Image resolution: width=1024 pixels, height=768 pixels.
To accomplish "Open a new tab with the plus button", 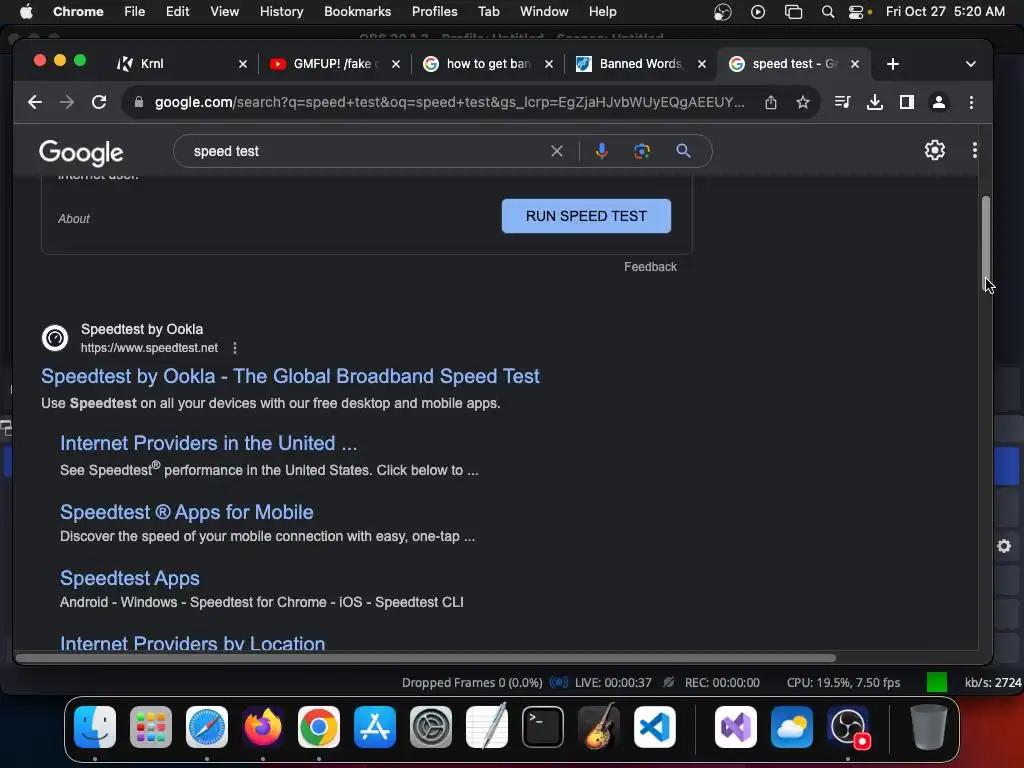I will pos(893,63).
